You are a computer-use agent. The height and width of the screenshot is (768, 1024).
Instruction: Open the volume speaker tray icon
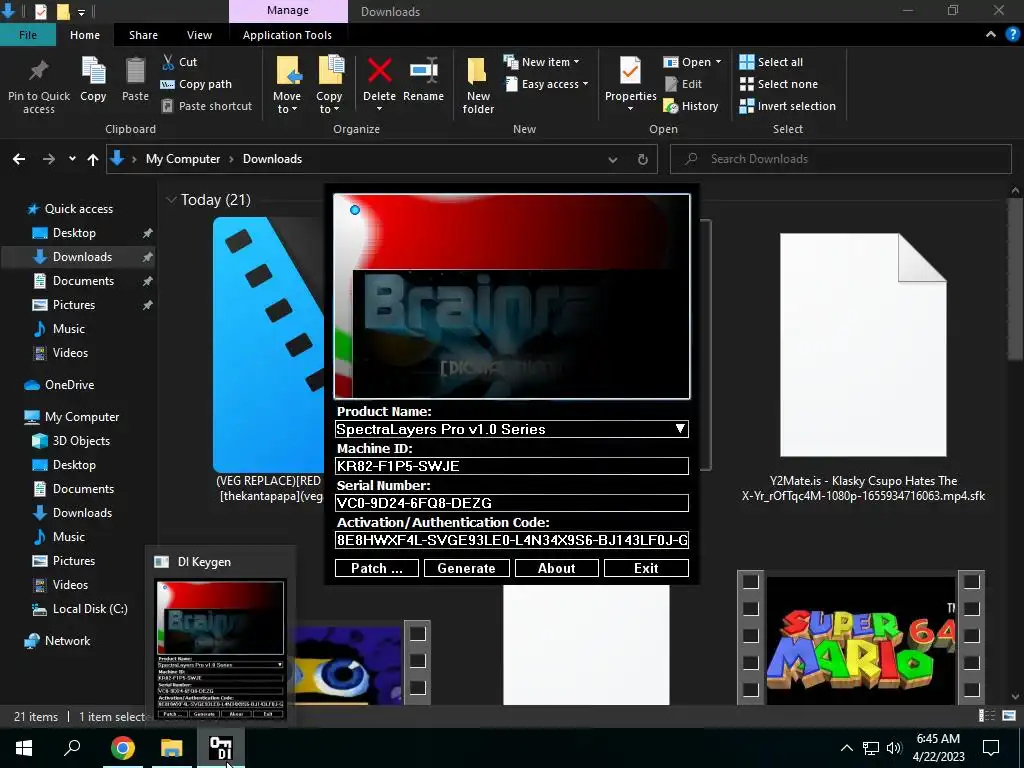point(894,748)
